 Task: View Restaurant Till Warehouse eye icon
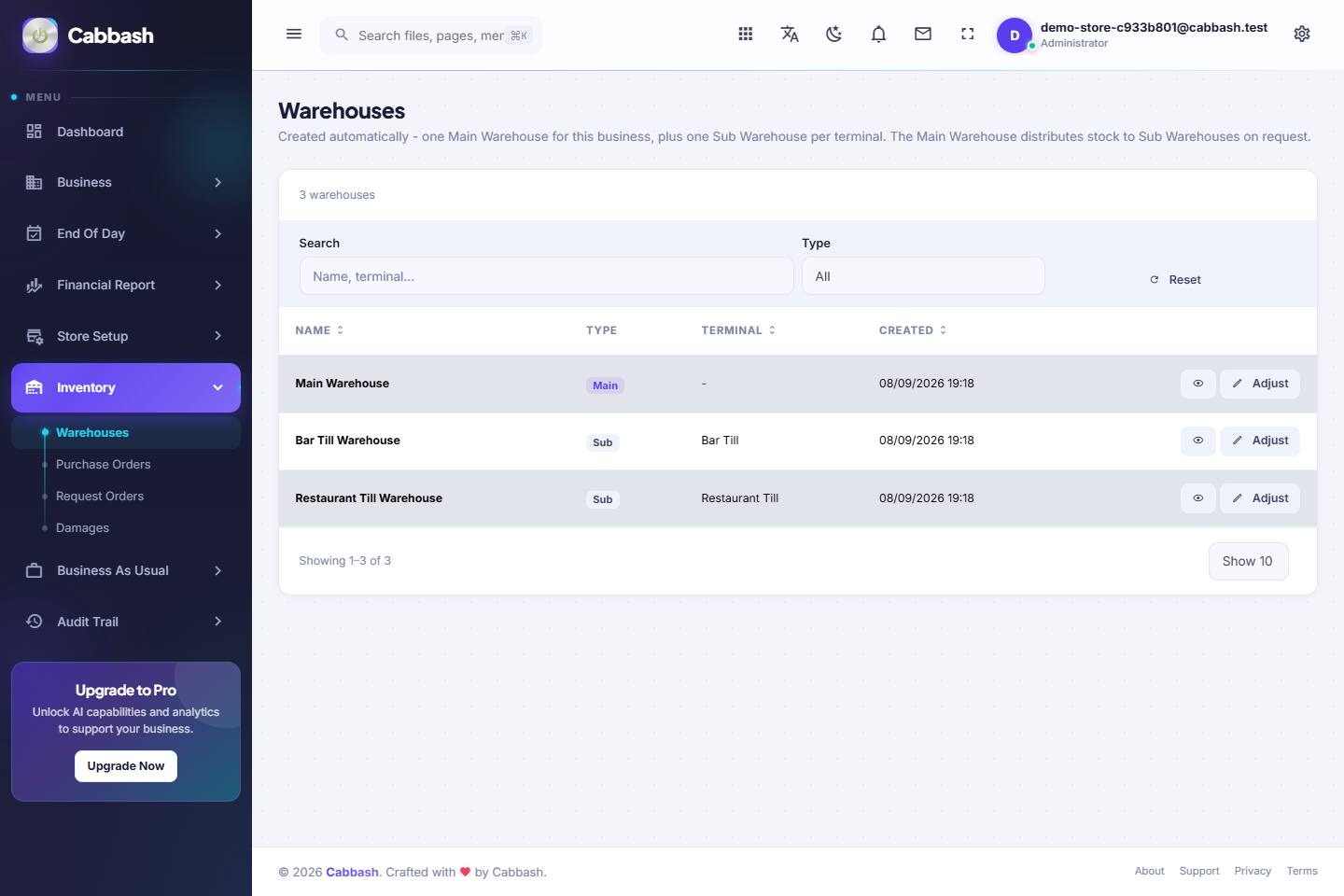coord(1198,498)
